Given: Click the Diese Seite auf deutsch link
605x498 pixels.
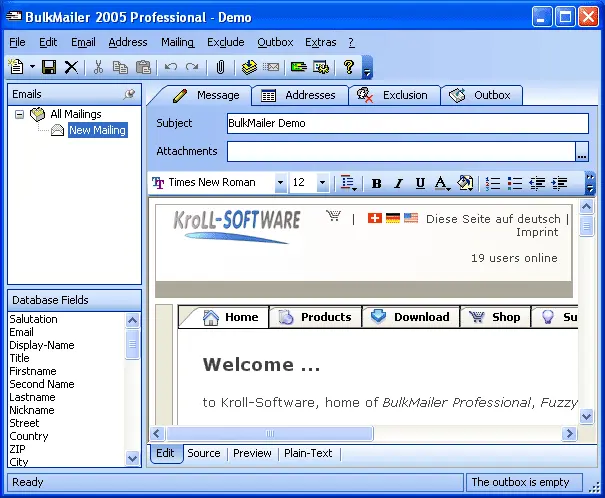Looking at the screenshot, I should [x=492, y=218].
